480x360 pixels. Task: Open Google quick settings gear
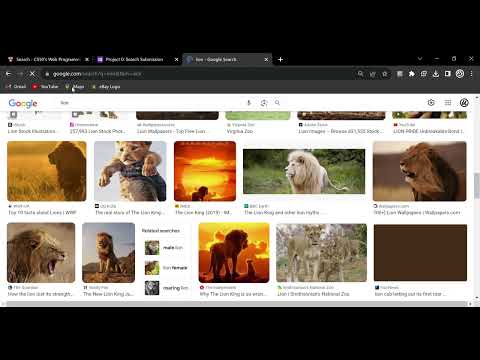pos(431,103)
